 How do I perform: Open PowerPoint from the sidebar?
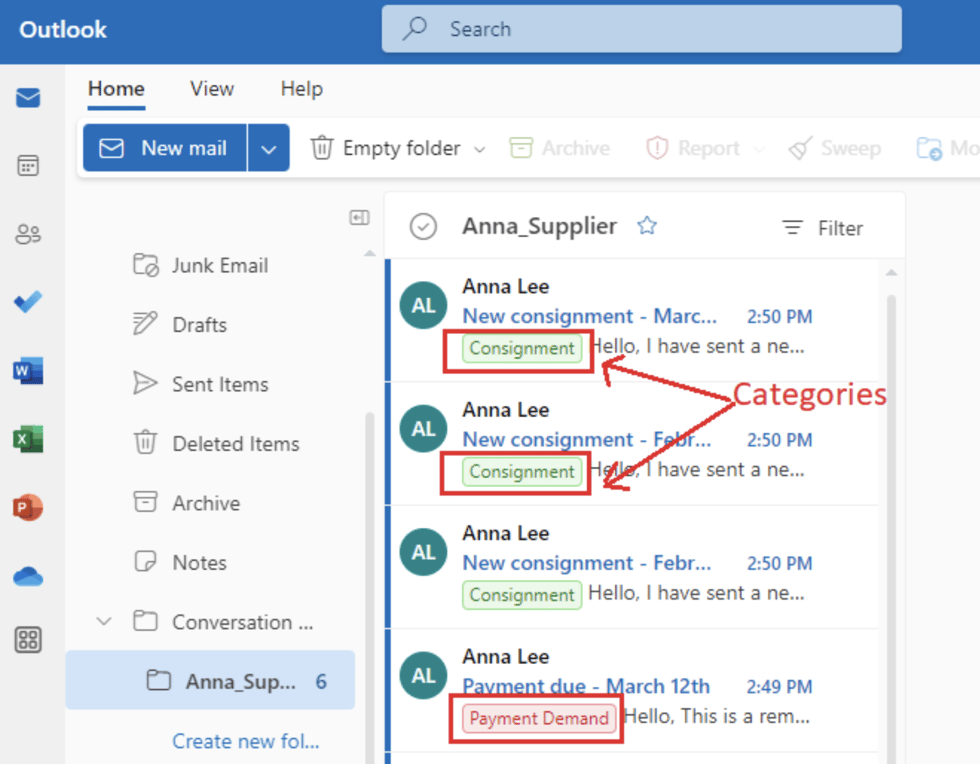click(x=27, y=507)
